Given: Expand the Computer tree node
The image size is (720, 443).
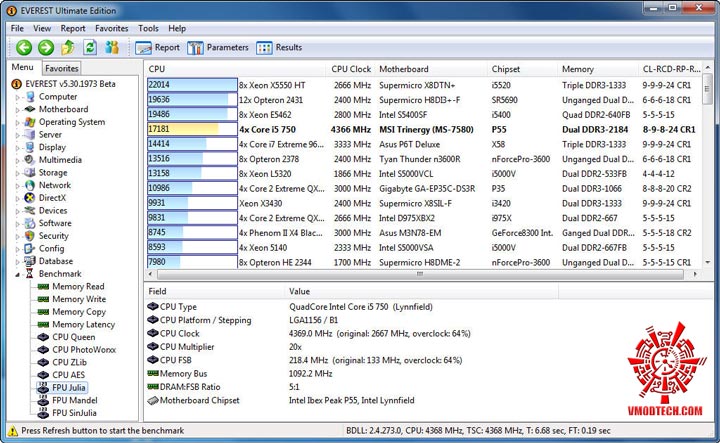Looking at the screenshot, I should click(17, 97).
